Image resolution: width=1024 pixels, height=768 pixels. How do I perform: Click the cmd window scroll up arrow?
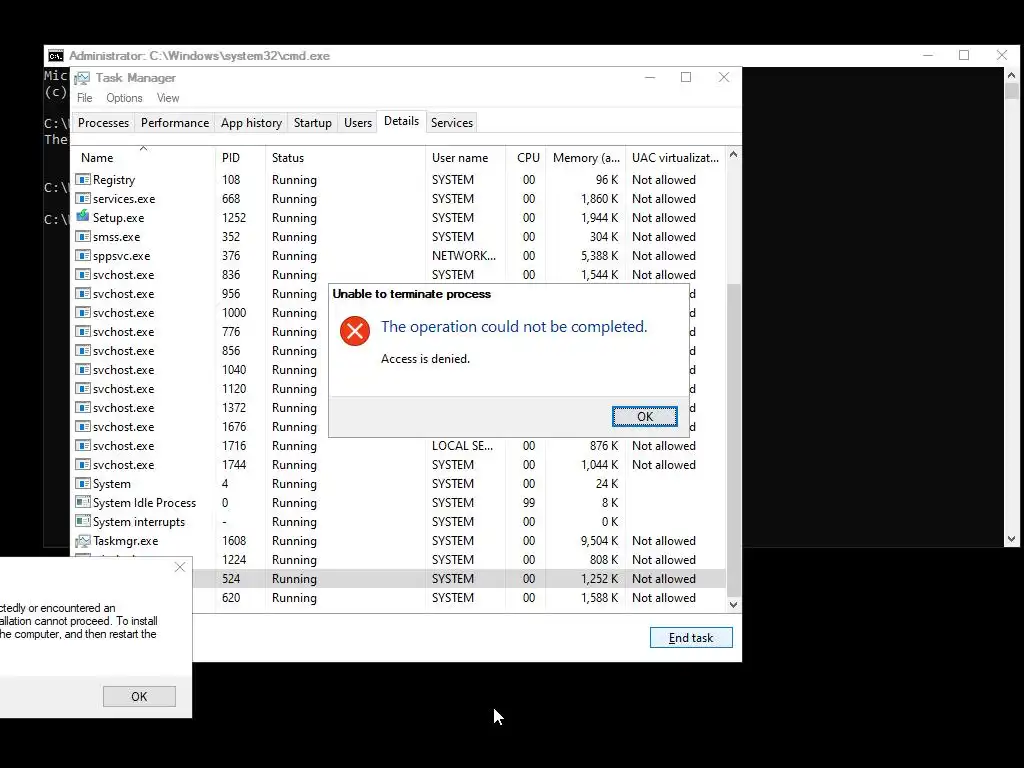[1011, 75]
